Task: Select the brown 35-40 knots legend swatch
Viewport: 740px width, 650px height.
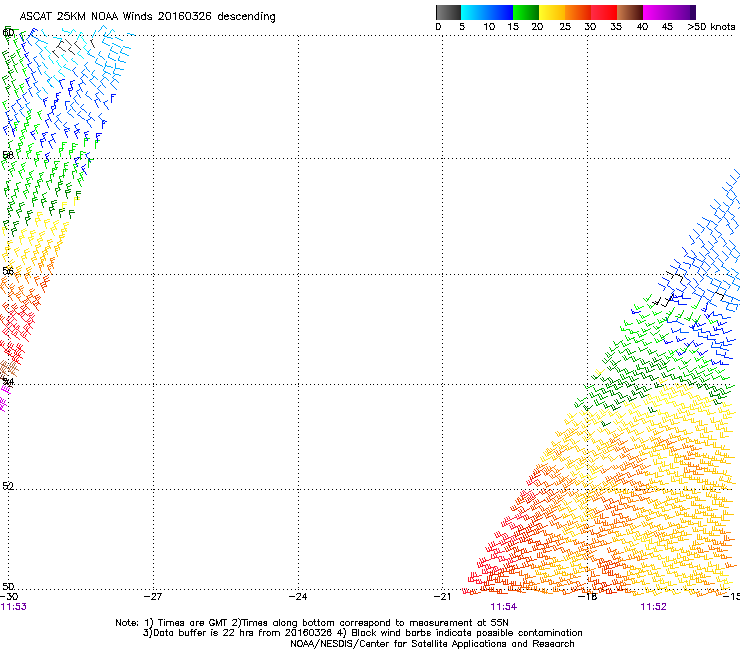Action: point(630,12)
